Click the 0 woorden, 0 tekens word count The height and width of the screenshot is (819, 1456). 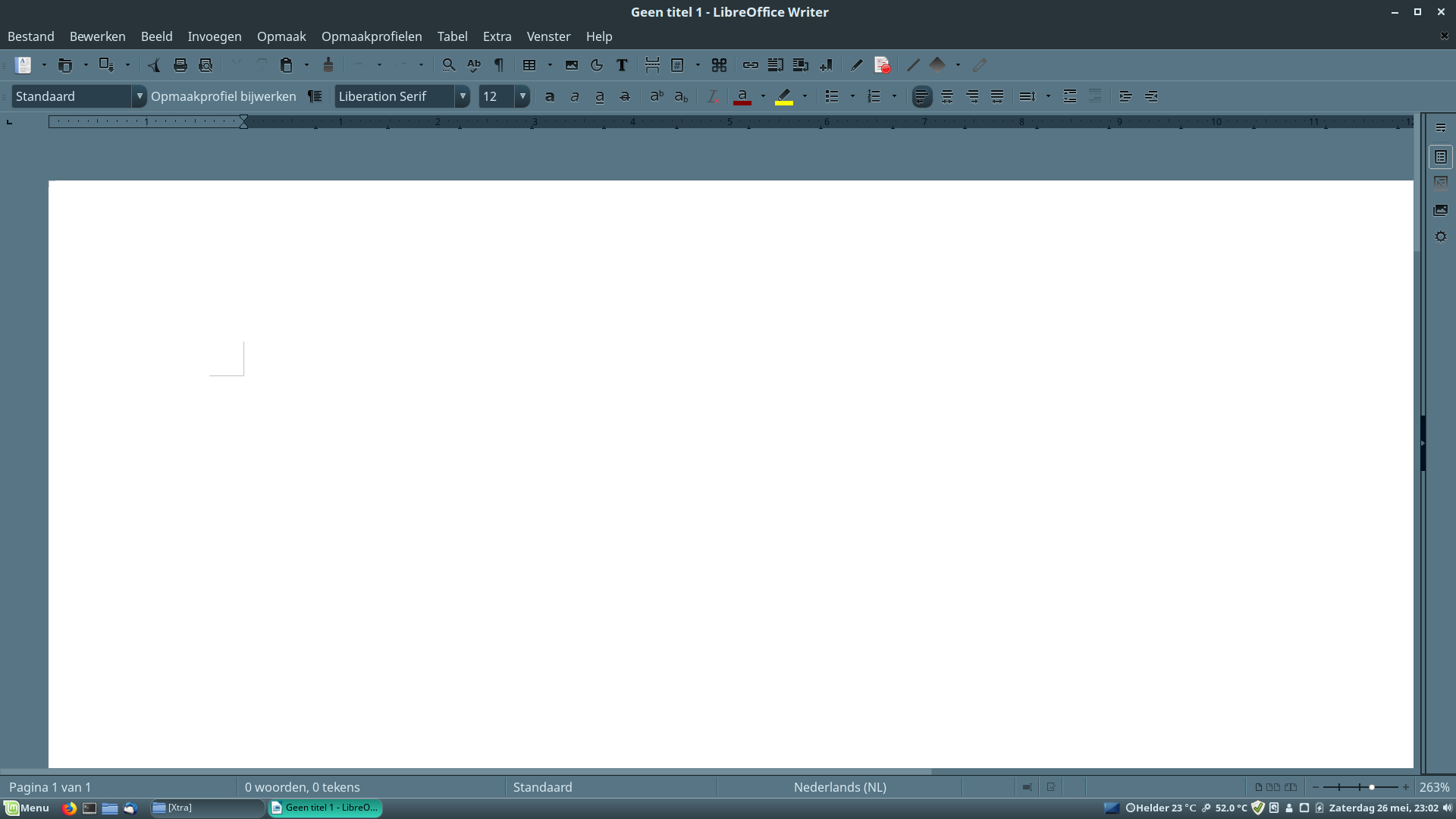(303, 787)
